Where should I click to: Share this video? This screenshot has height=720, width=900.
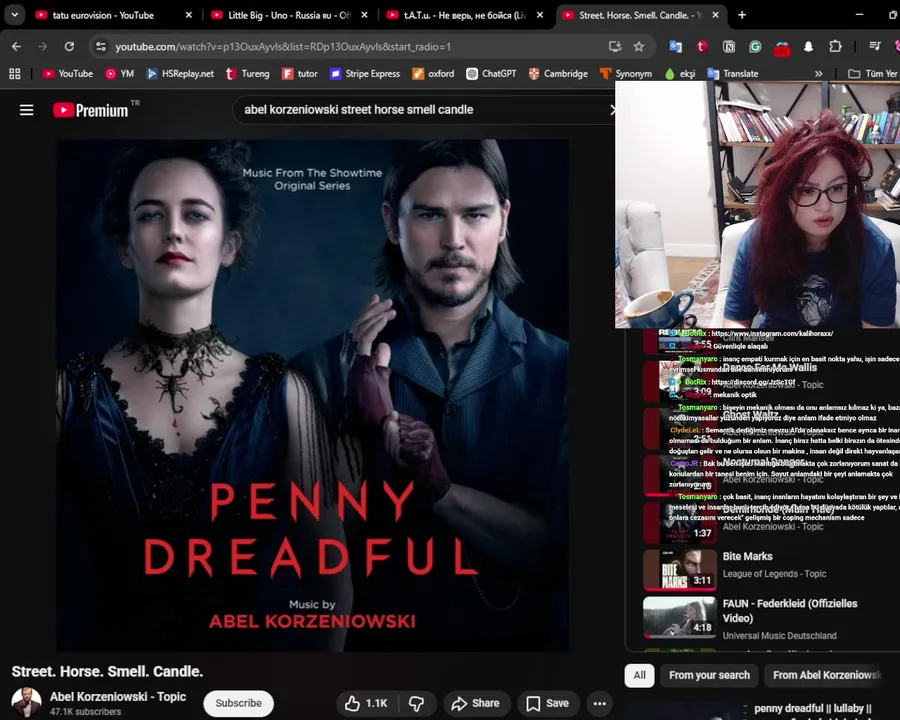pos(476,703)
